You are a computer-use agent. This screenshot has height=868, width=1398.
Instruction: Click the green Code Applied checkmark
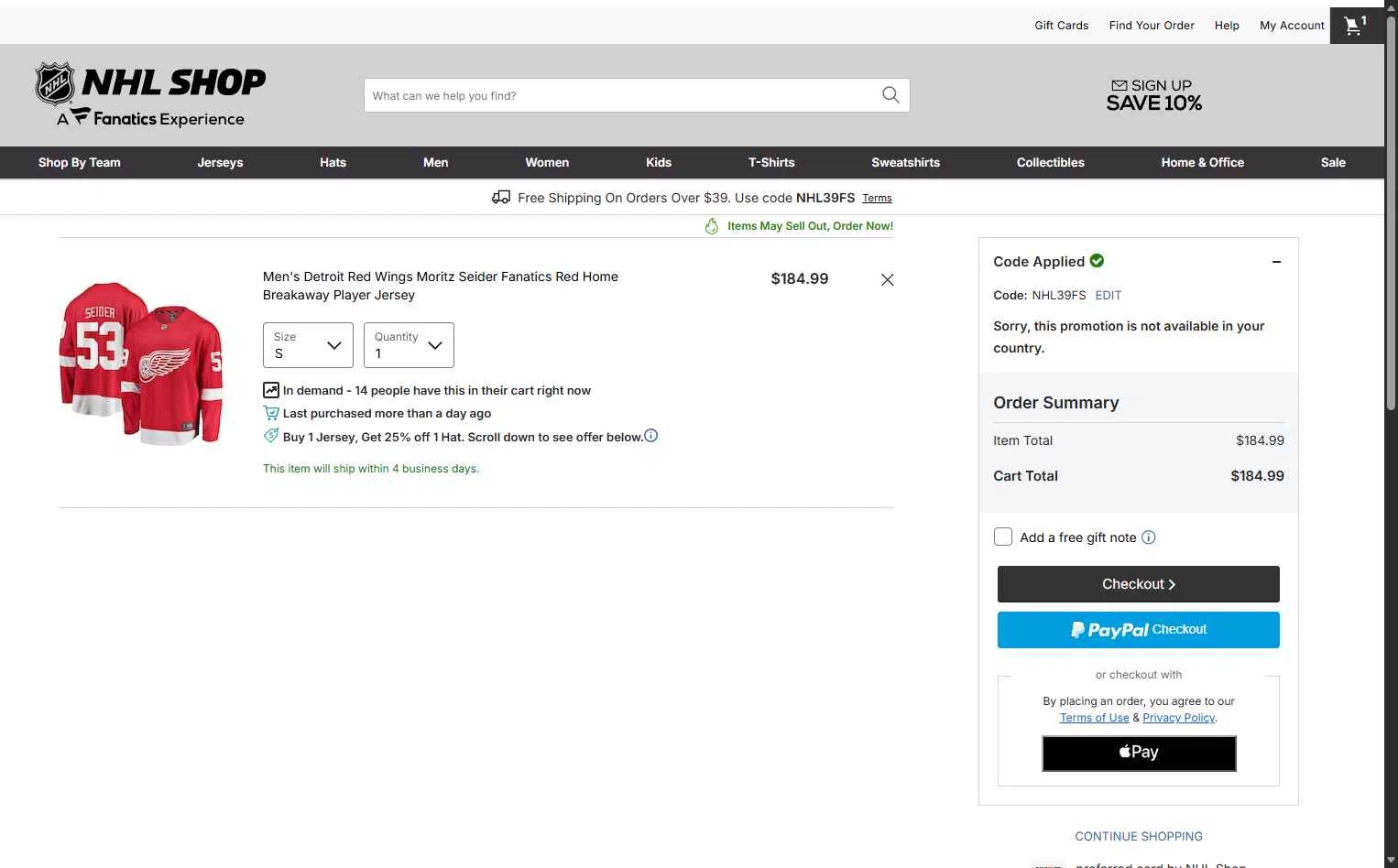point(1098,261)
